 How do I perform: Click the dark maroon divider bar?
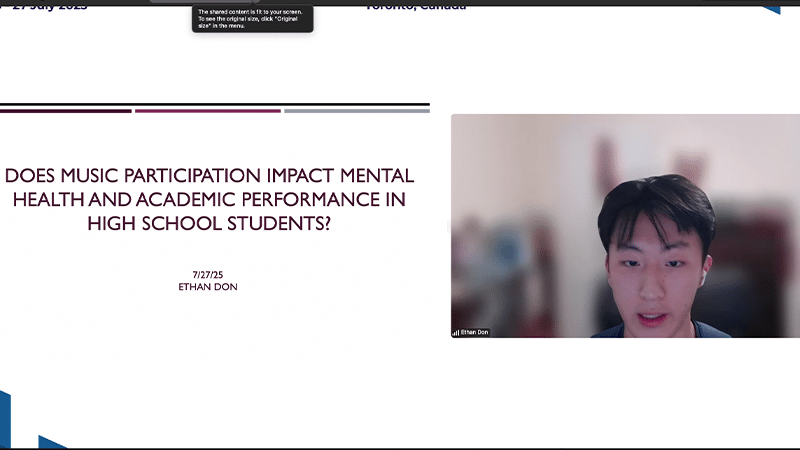tap(65, 111)
